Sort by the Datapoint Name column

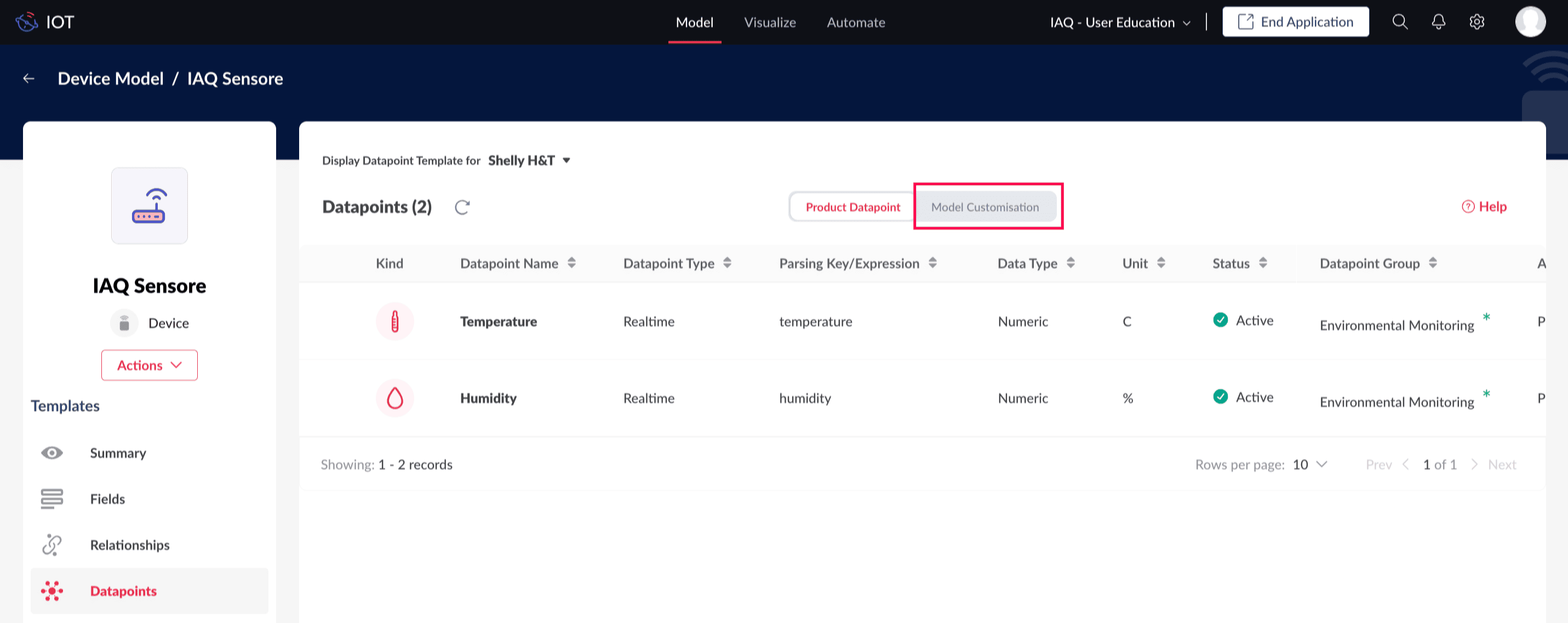tap(571, 263)
